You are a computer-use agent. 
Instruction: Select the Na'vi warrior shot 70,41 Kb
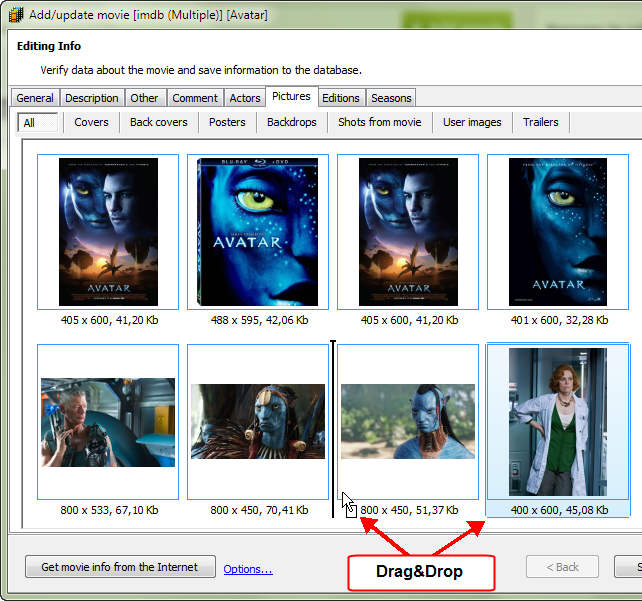[258, 422]
